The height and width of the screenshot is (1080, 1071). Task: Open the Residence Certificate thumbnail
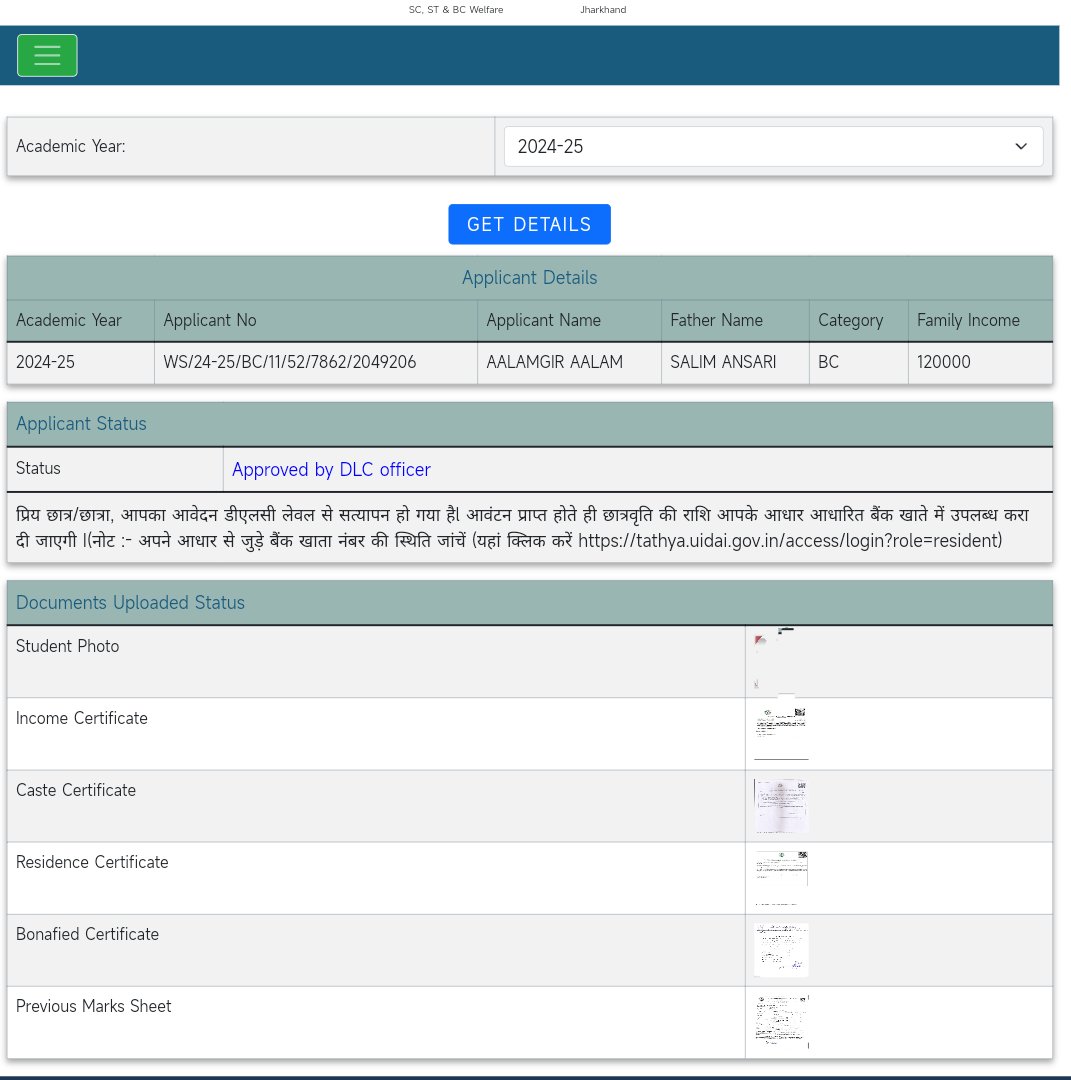click(781, 878)
